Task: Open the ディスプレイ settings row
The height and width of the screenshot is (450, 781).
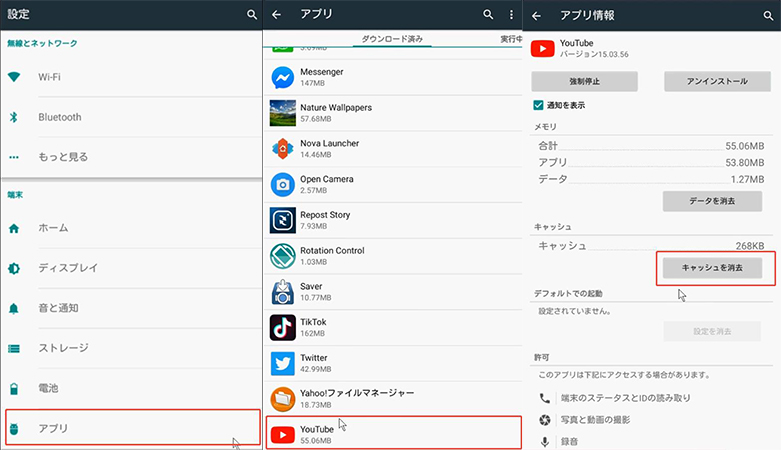Action: (131, 268)
